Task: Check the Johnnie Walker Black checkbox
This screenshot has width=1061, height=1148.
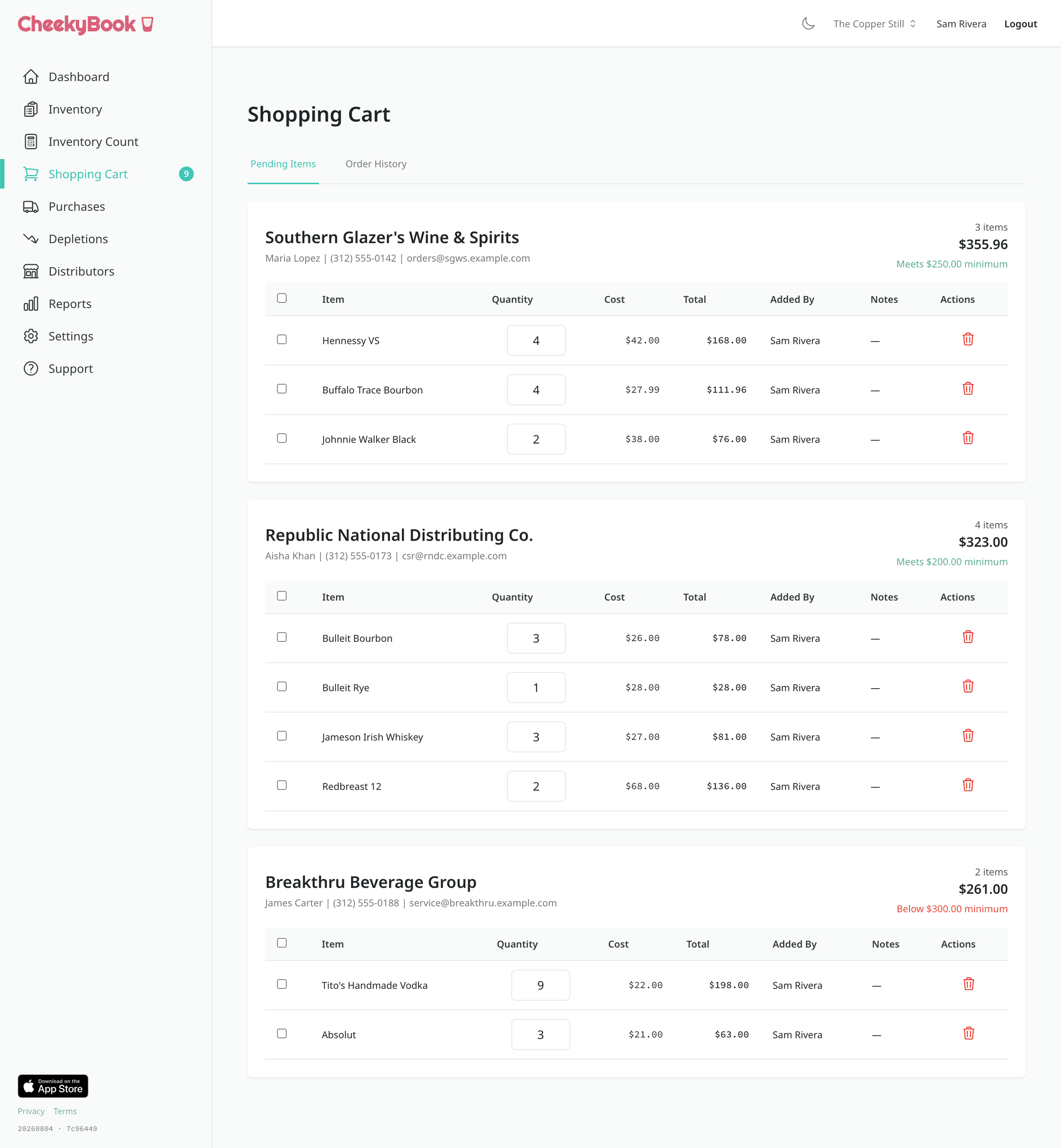Action: tap(282, 438)
